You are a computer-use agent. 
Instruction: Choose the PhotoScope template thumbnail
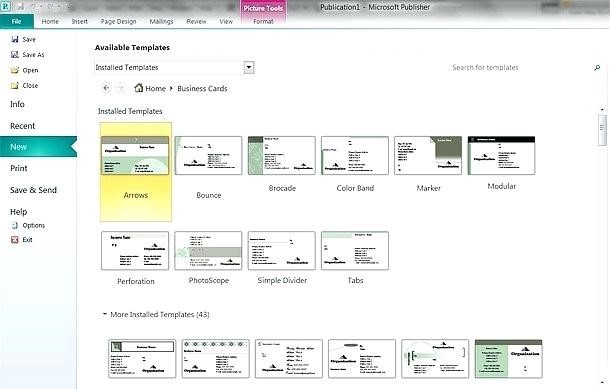(x=208, y=251)
